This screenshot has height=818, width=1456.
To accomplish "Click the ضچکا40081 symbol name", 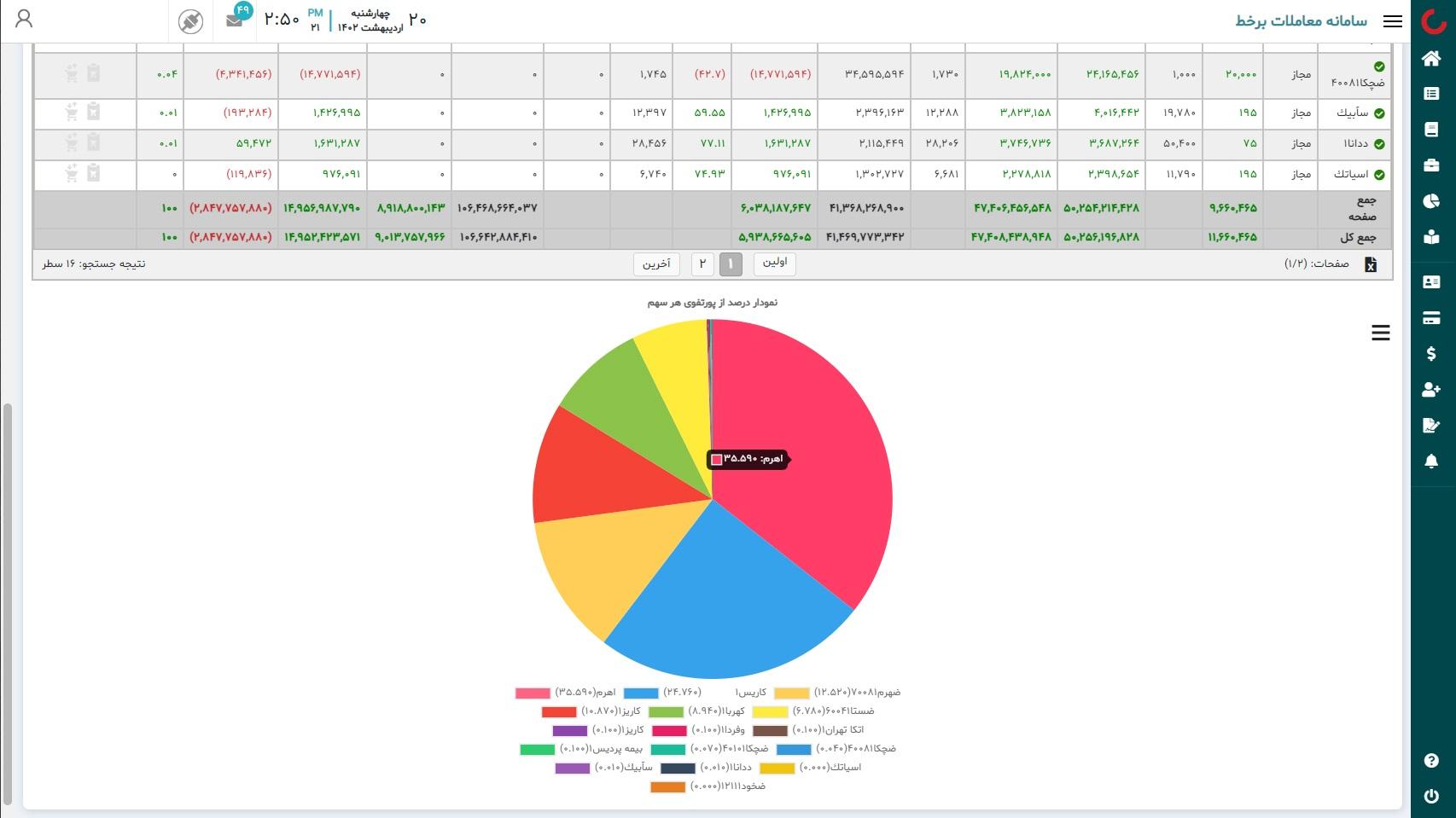I will coord(1358,83).
